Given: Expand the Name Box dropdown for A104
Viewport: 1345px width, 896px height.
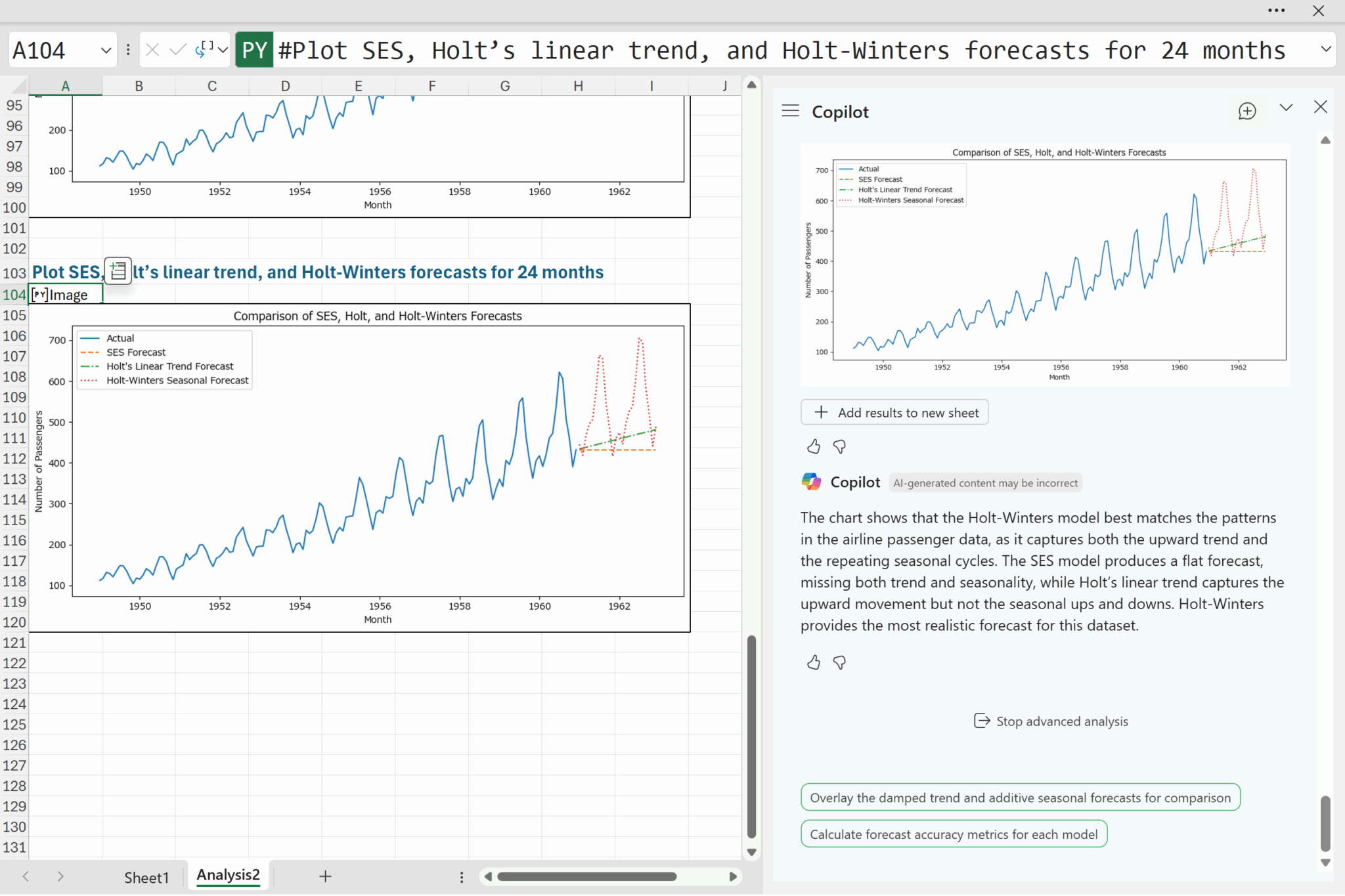Looking at the screenshot, I should coord(106,50).
